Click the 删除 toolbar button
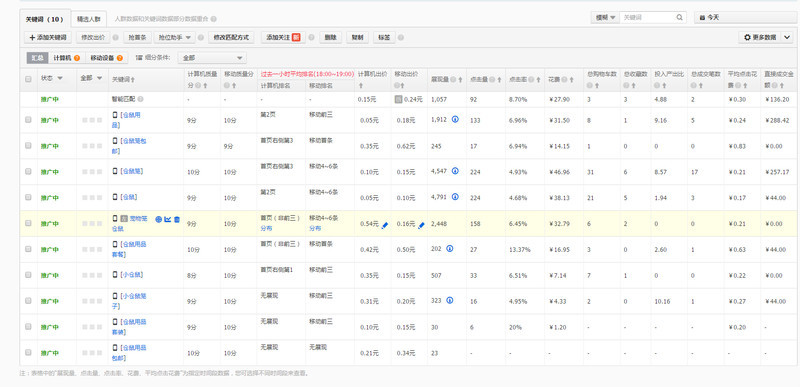The height and width of the screenshot is (387, 800). (331, 37)
